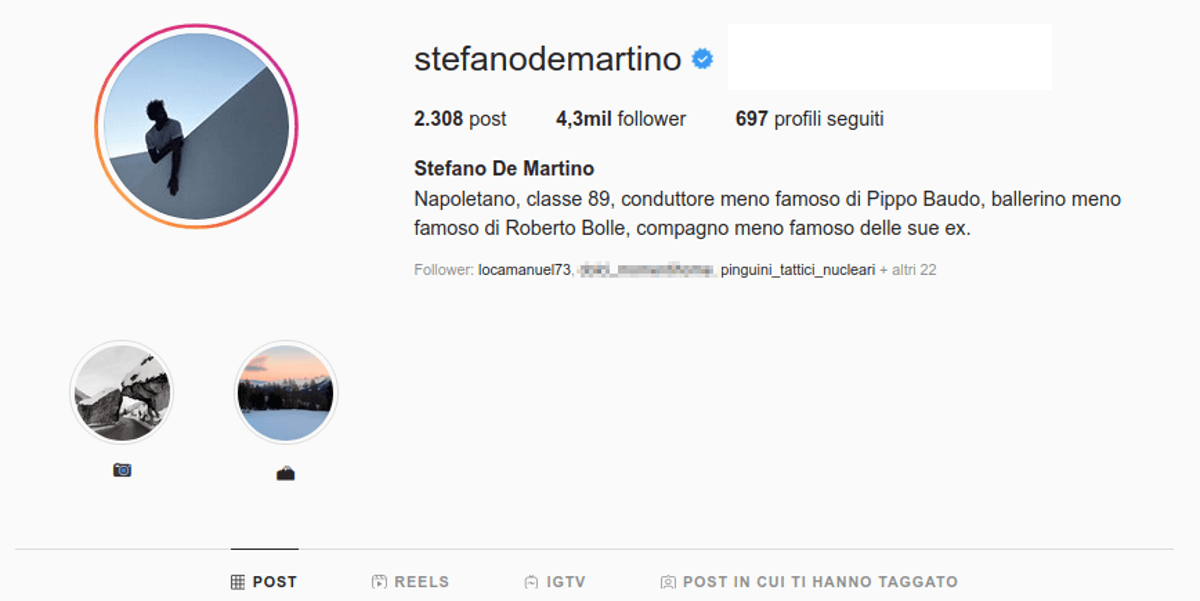The width and height of the screenshot is (1200, 601).
Task: Click the tagged posts tab icon
Action: tap(668, 581)
